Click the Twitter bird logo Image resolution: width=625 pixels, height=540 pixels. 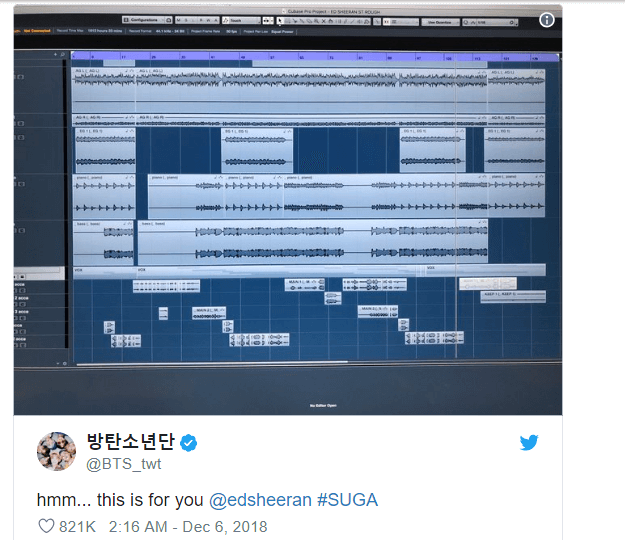[x=529, y=442]
